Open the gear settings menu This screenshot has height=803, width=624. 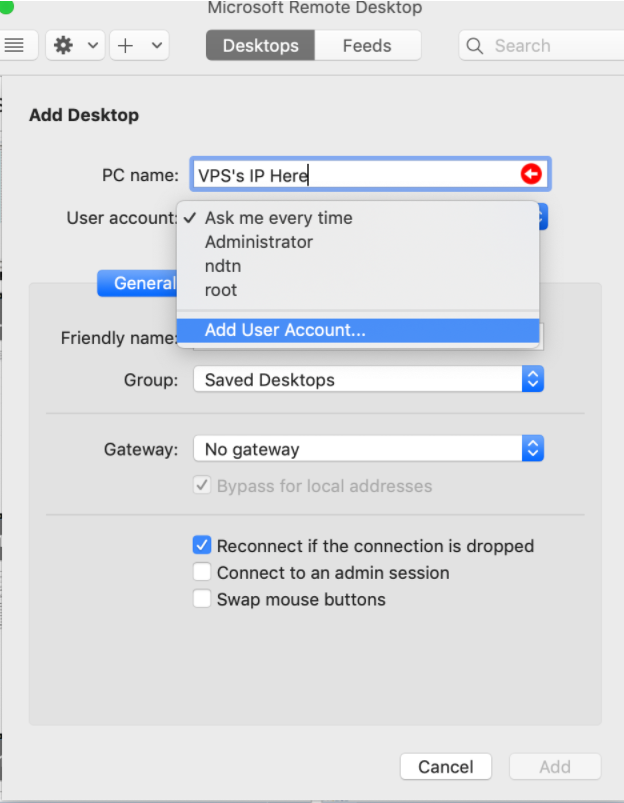64,46
